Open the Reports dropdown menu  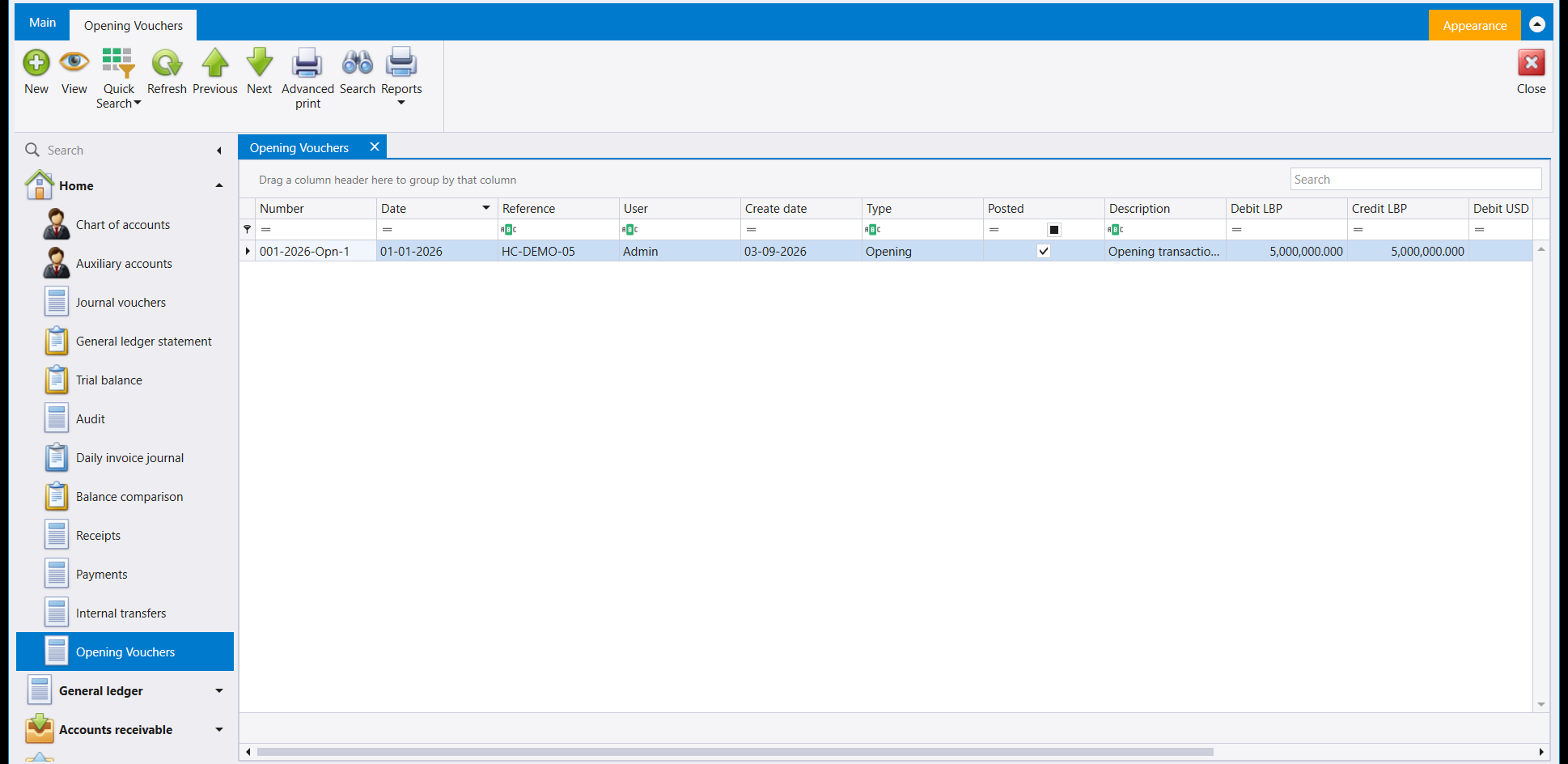[x=401, y=79]
